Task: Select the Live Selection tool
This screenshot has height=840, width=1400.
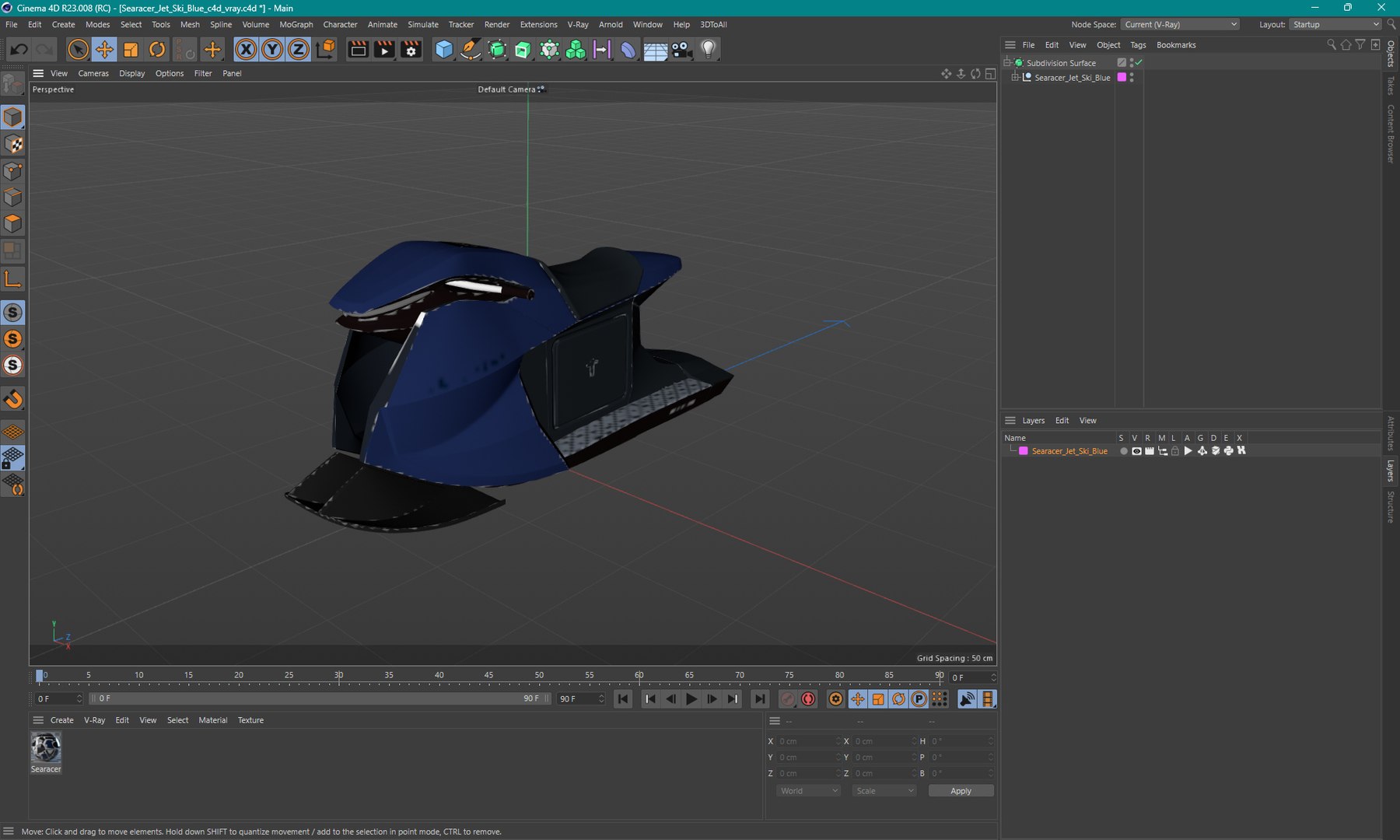Action: click(78, 50)
